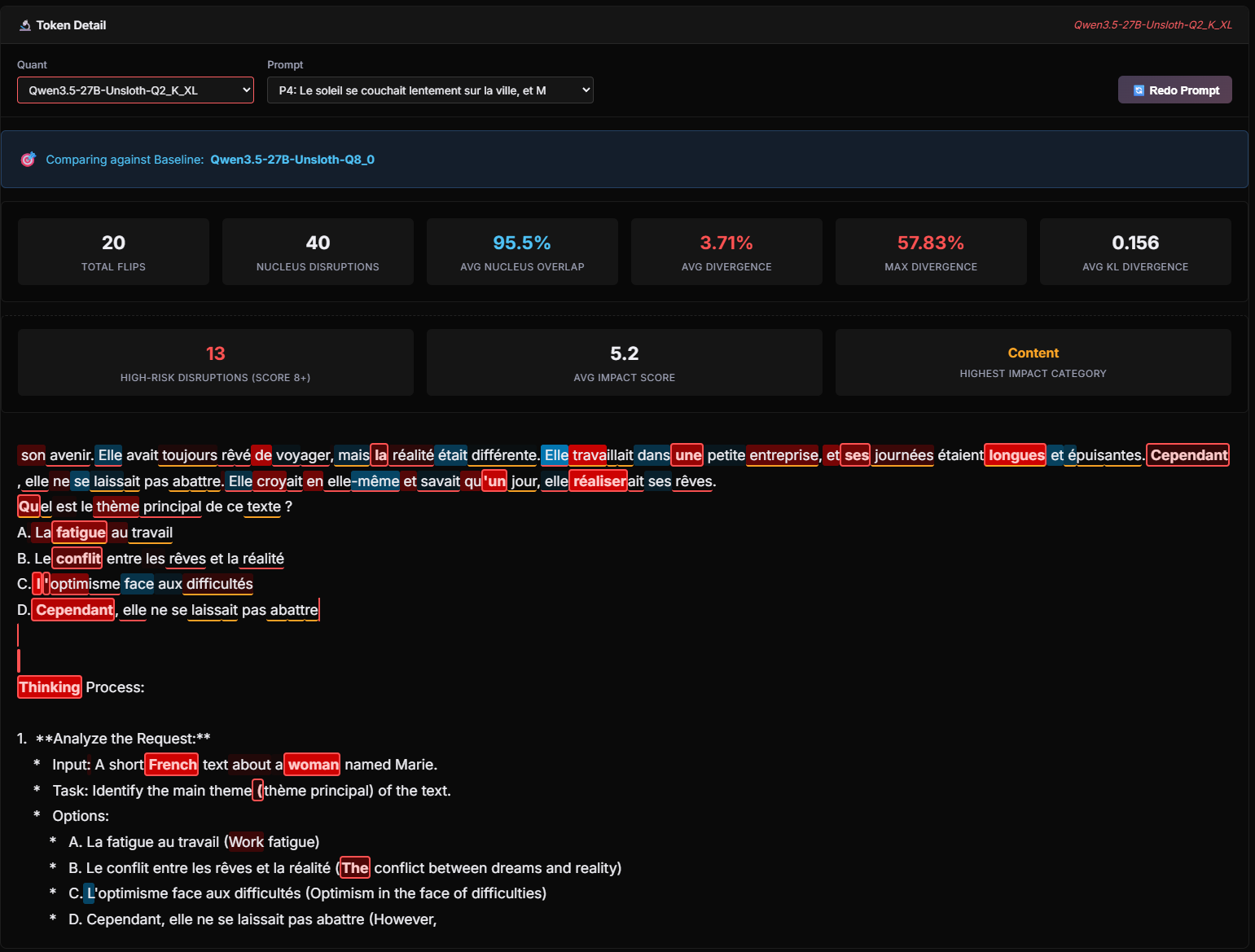Click the token 'optimisme' in option C
This screenshot has width=1255, height=952.
coord(86,584)
